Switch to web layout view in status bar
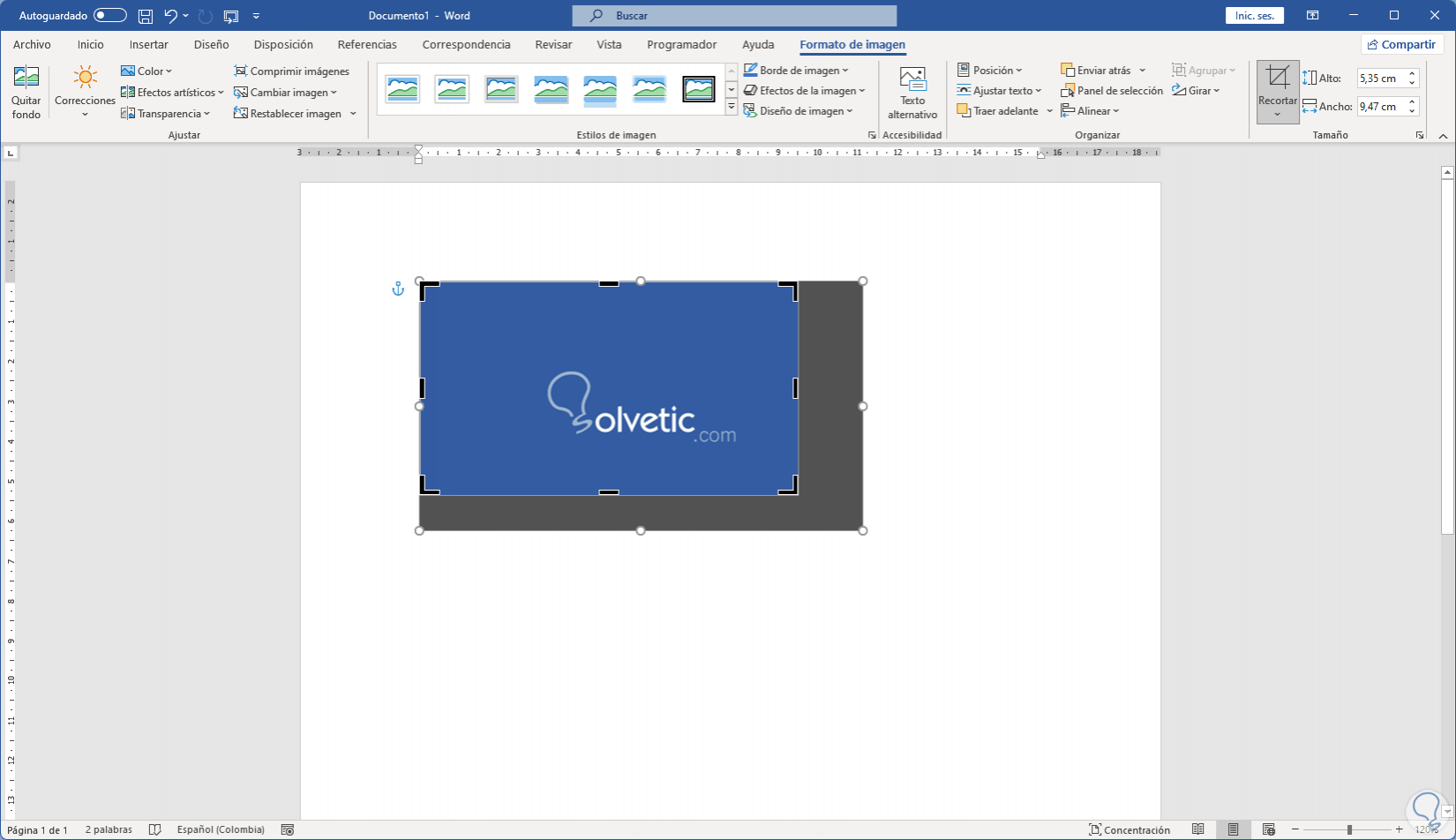Viewport: 1456px width, 840px height. point(1268,829)
